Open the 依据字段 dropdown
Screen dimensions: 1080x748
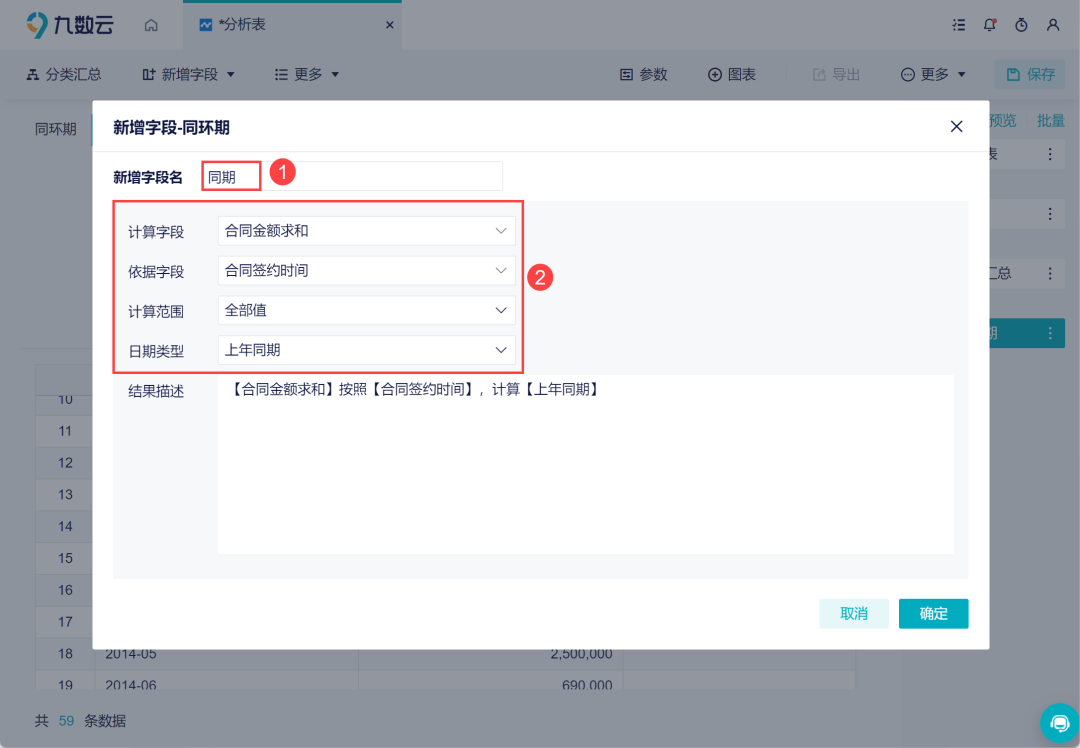(366, 271)
